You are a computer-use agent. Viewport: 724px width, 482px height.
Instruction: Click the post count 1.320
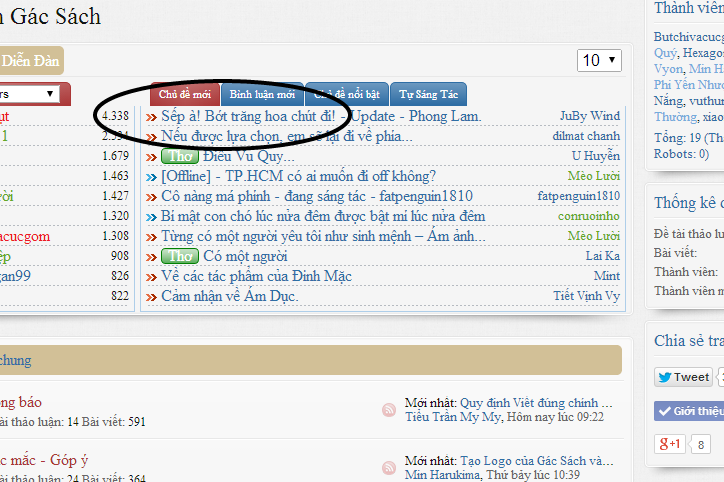tap(115, 216)
